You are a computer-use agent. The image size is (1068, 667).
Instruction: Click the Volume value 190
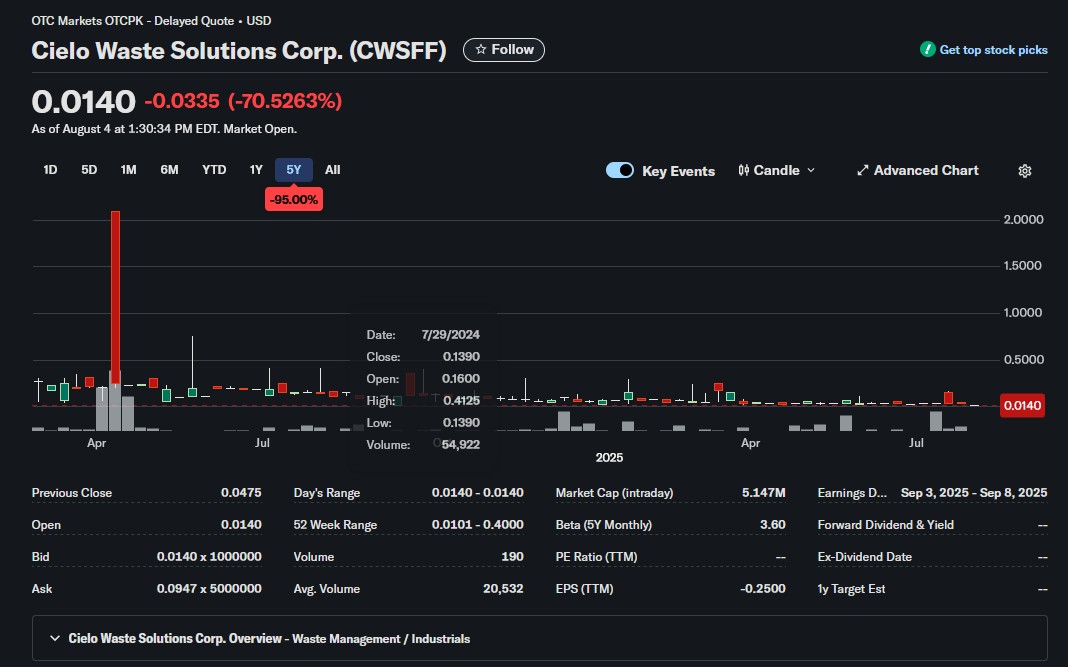[512, 557]
